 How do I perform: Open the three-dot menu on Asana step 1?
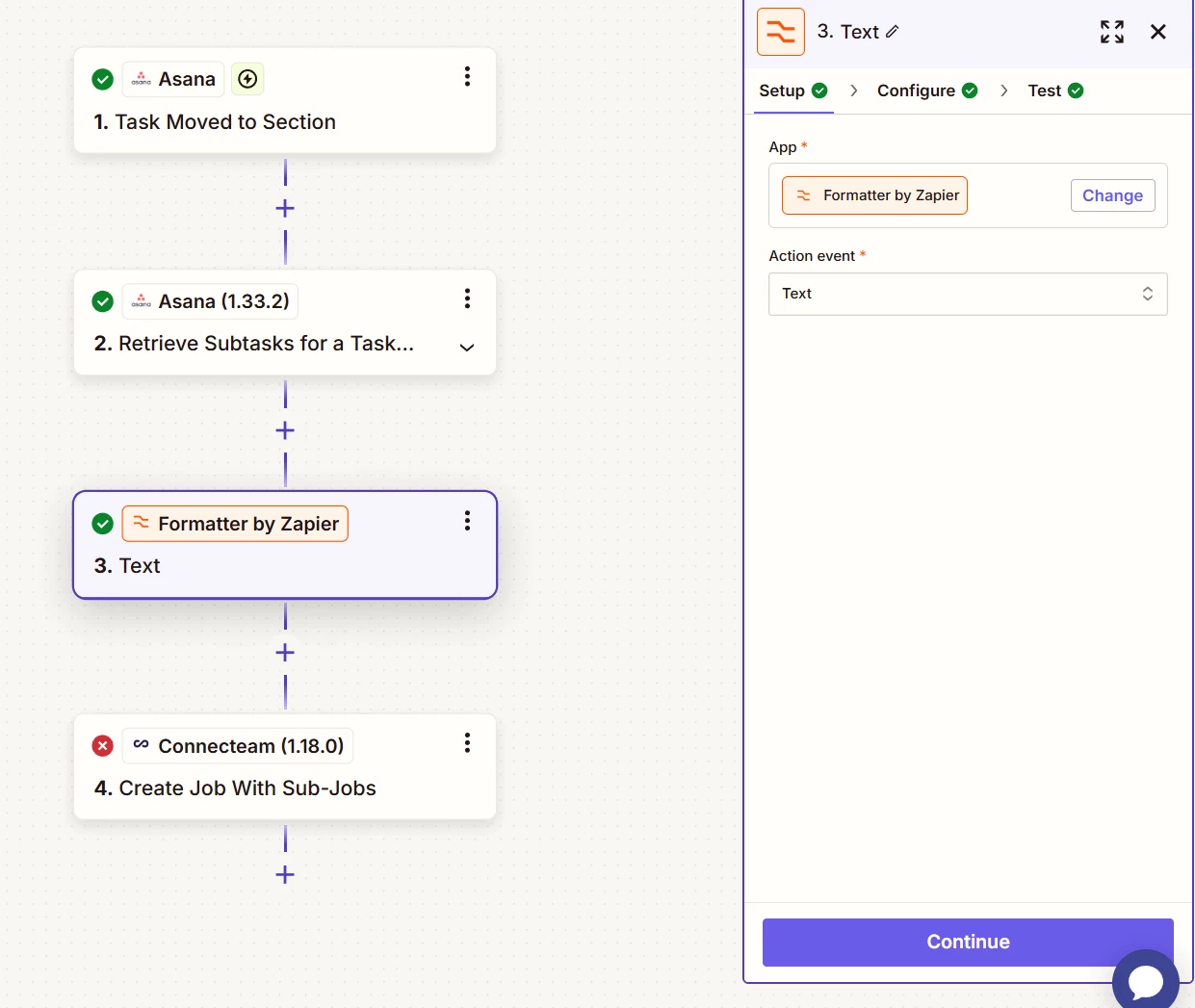click(x=467, y=76)
